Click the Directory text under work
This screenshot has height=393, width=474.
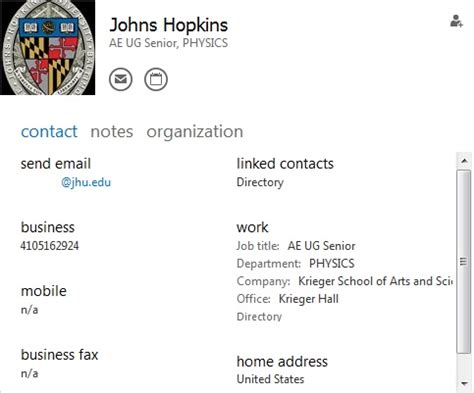259,316
